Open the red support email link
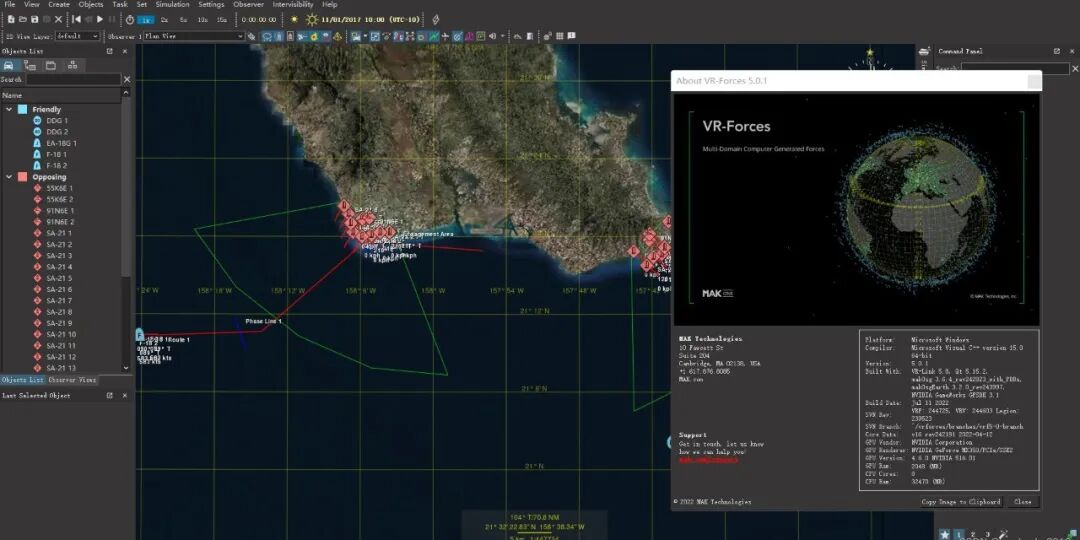The image size is (1080, 540). pyautogui.click(x=708, y=459)
